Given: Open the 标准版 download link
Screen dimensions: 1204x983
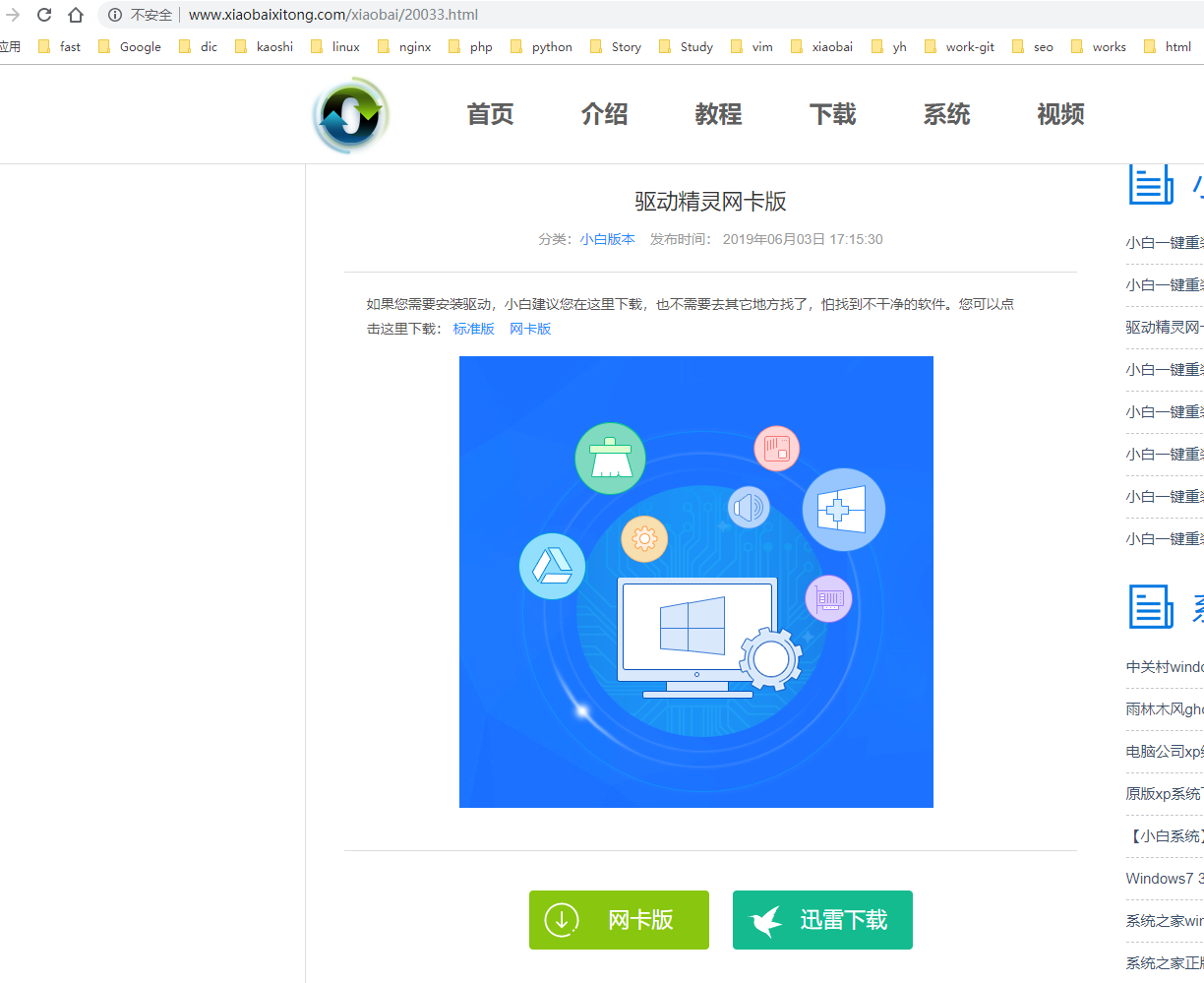Looking at the screenshot, I should tap(473, 328).
